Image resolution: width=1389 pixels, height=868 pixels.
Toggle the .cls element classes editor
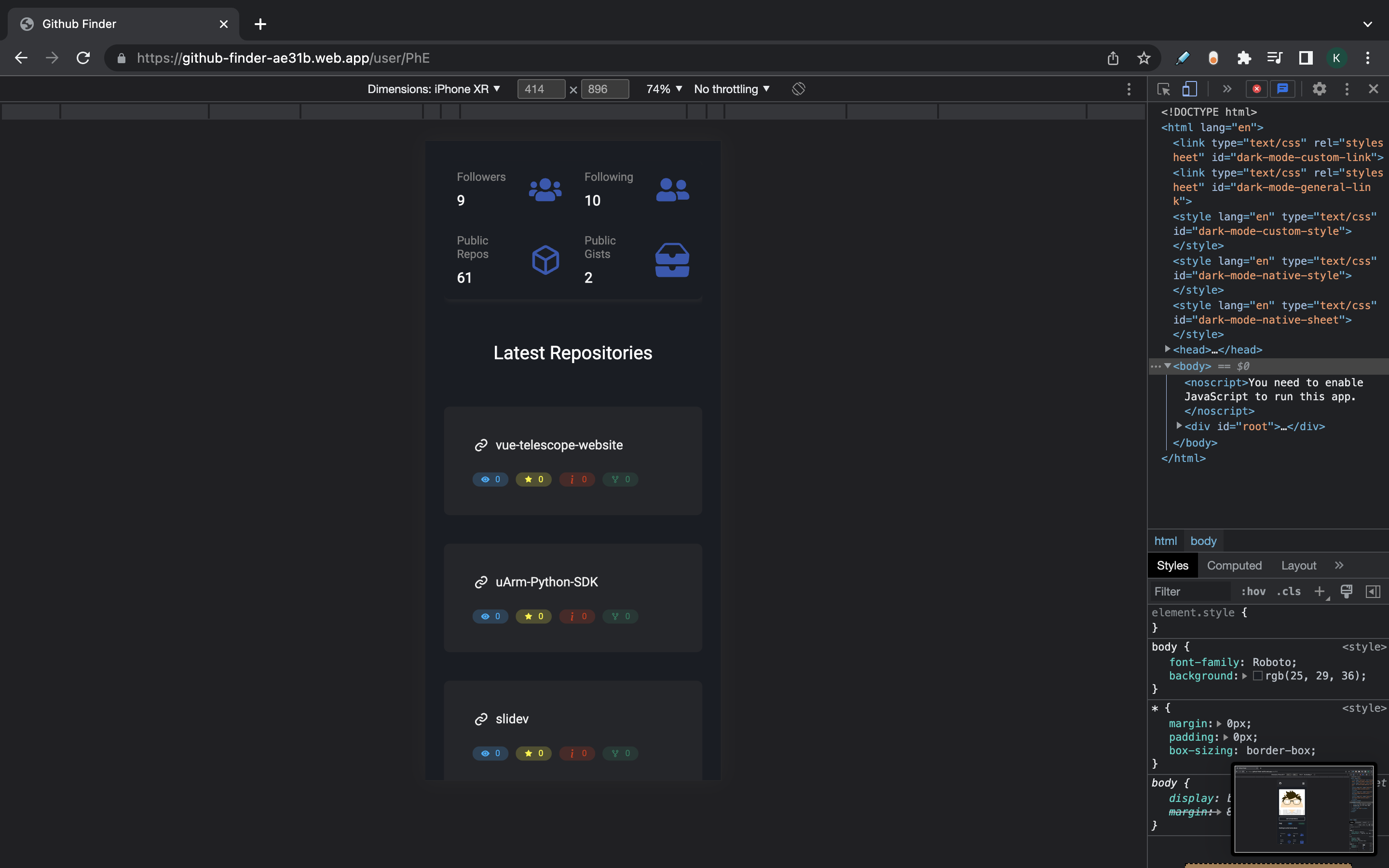1289,591
